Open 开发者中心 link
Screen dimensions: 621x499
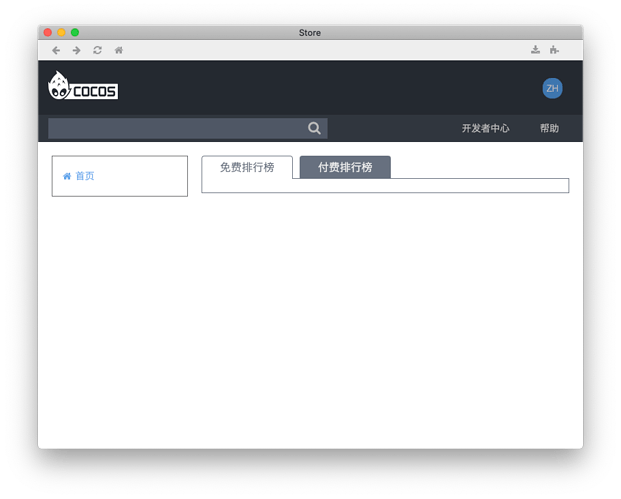(x=486, y=128)
